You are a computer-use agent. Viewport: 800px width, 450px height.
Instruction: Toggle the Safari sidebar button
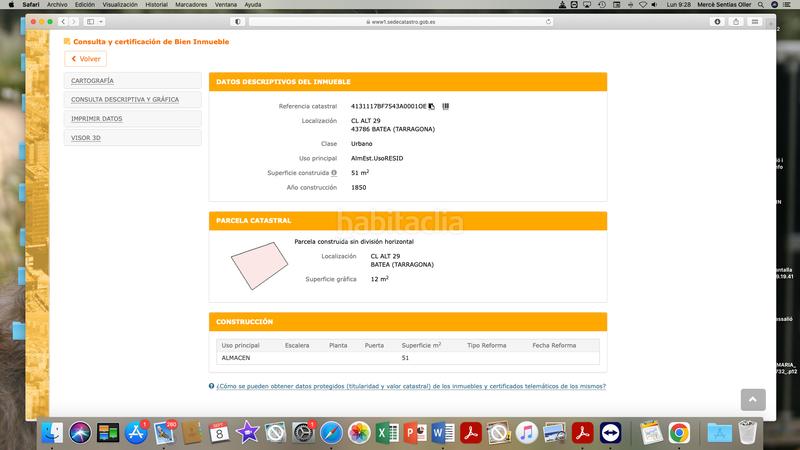click(x=91, y=21)
